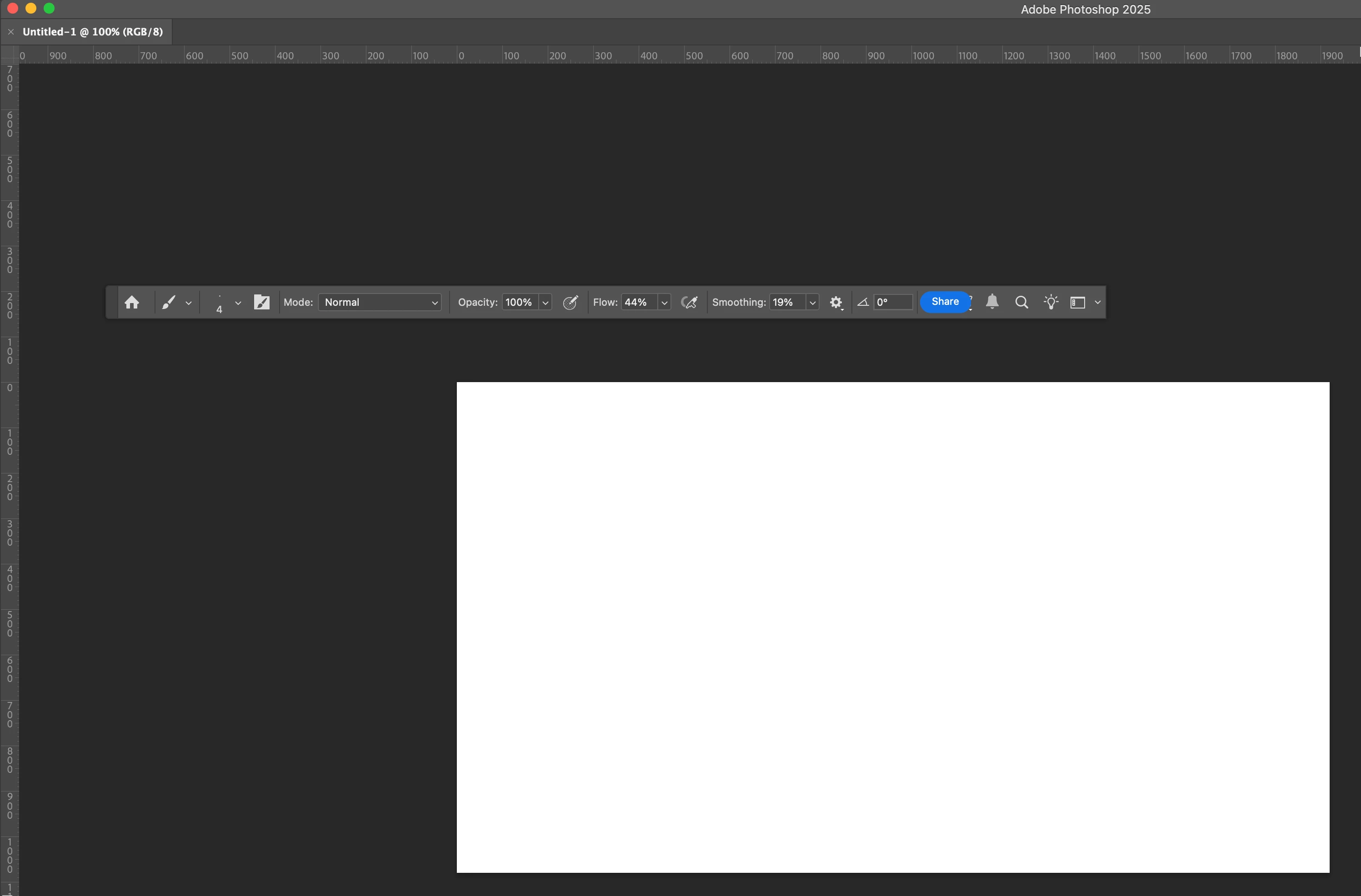Open the smoothing options gear
Image resolution: width=1361 pixels, height=896 pixels.
836,302
